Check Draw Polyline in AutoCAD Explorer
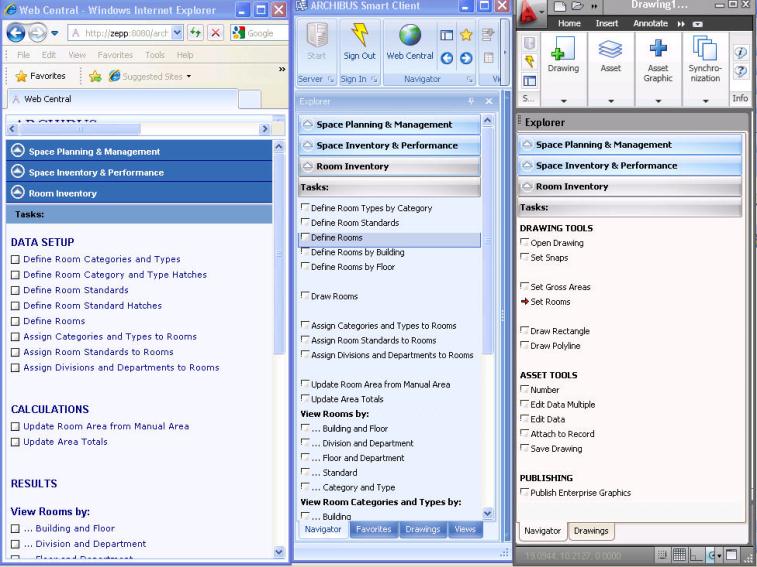 (524, 345)
